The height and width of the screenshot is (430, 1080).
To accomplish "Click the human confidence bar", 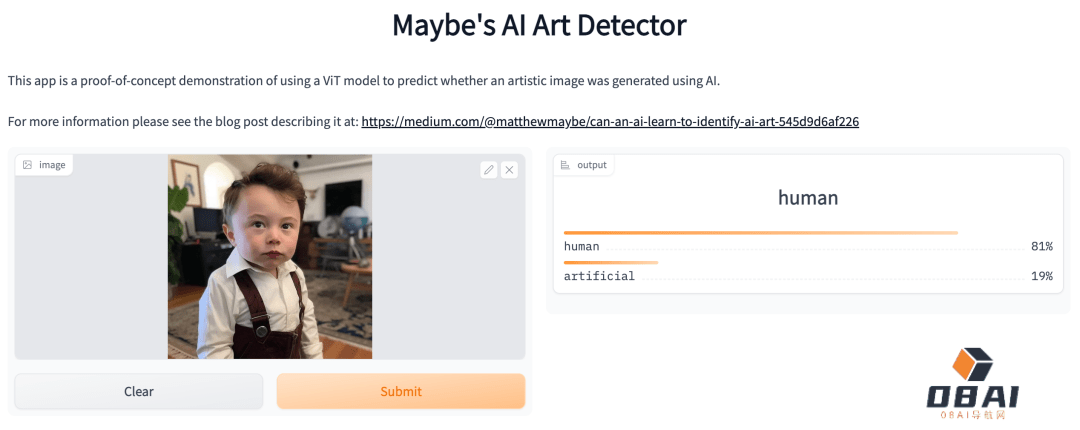I will (760, 233).
